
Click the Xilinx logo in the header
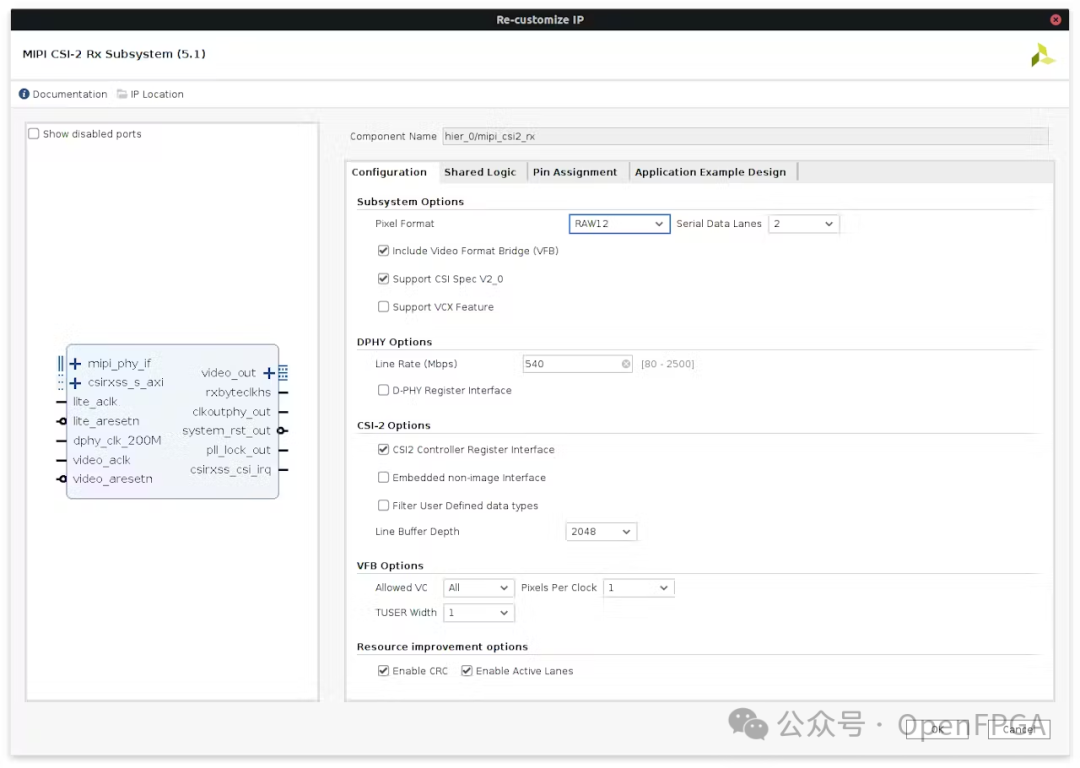pyautogui.click(x=1042, y=55)
